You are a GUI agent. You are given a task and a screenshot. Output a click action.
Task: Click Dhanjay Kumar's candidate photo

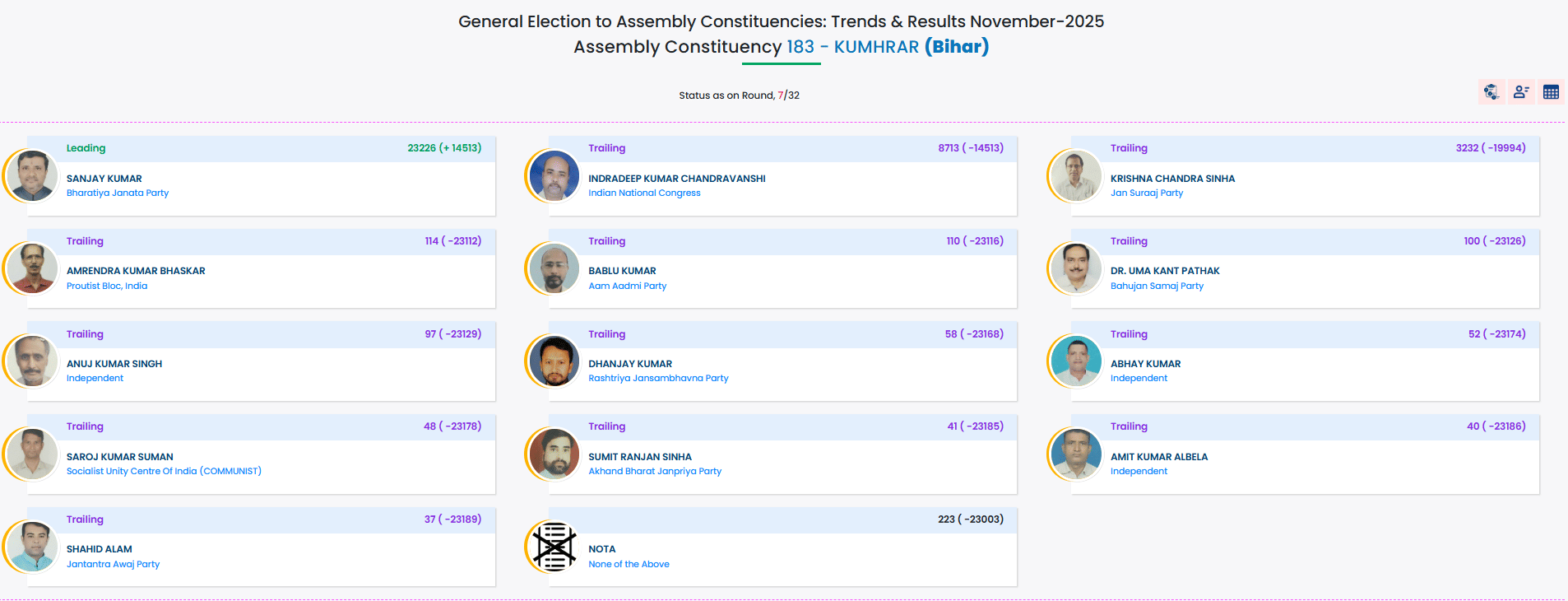click(554, 361)
